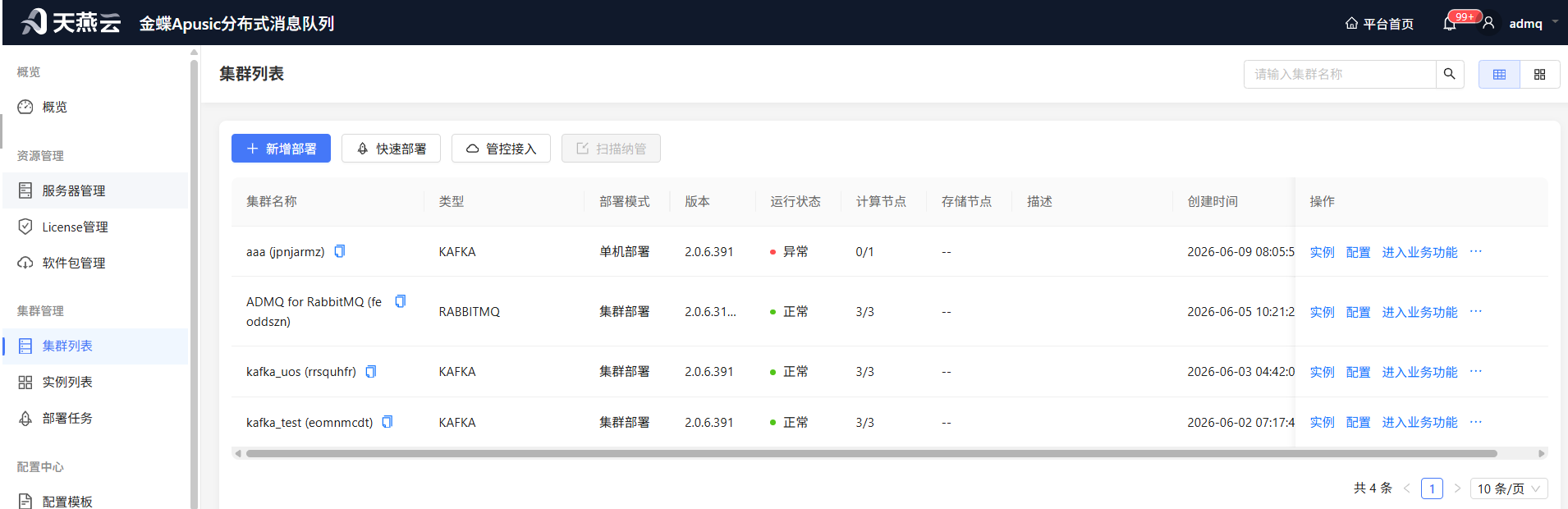Click the 天燕云 logo in the header
This screenshot has width=1568, height=509.
click(71, 22)
